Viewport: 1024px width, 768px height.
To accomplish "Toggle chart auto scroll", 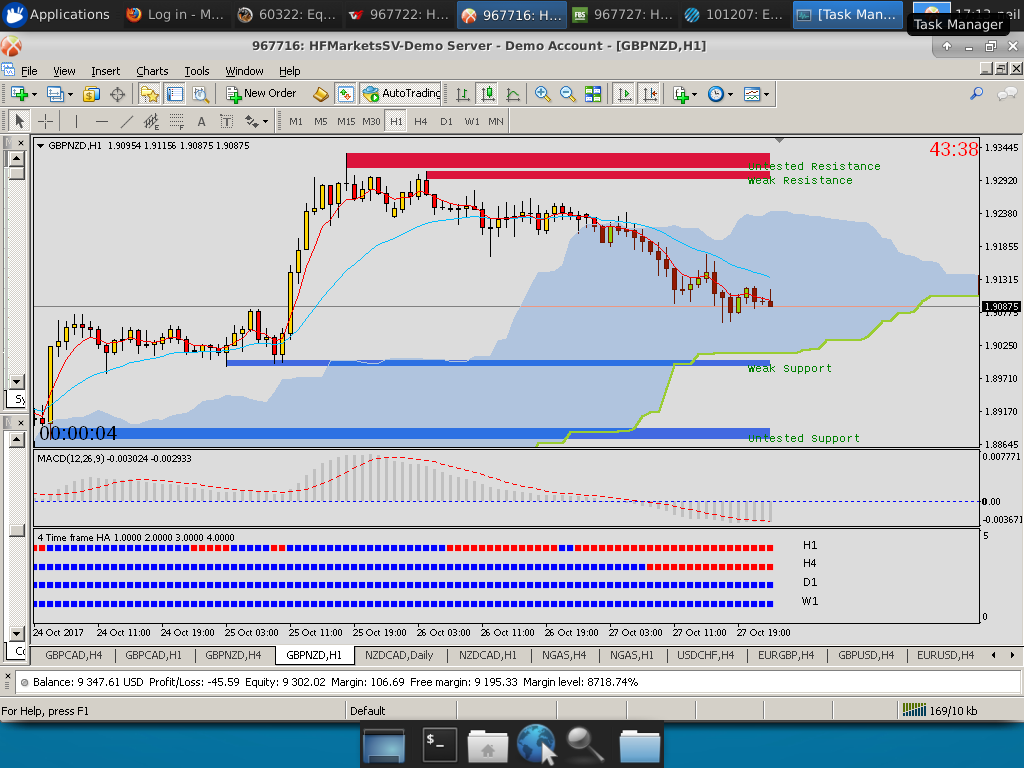I will 625,93.
